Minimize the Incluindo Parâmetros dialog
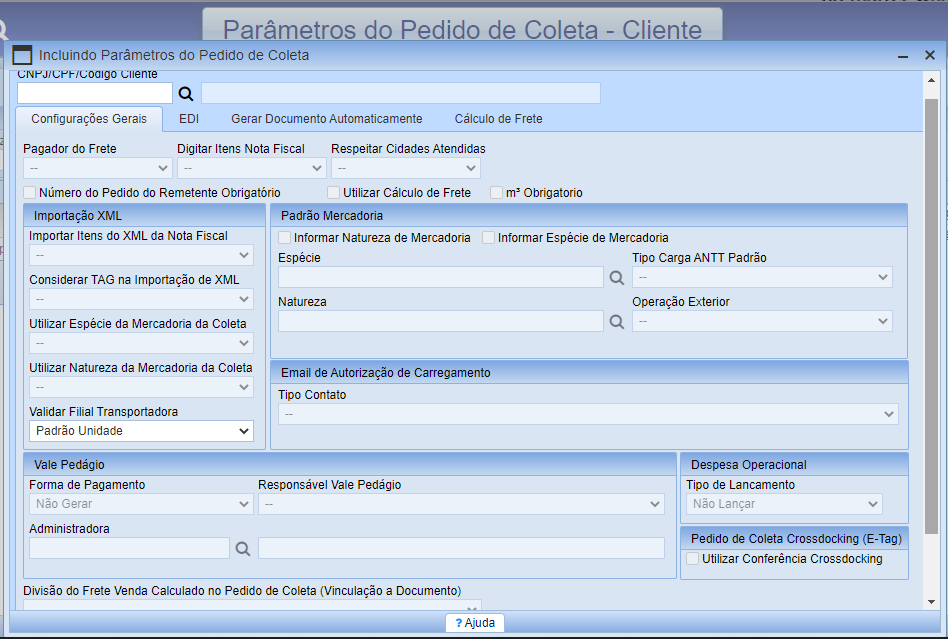This screenshot has width=948, height=639. pos(903,56)
